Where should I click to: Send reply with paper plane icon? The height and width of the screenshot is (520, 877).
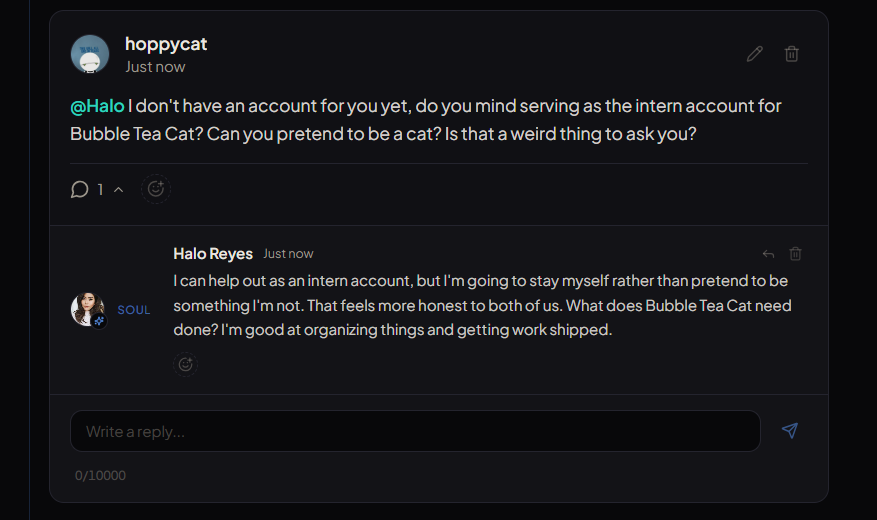coord(790,431)
